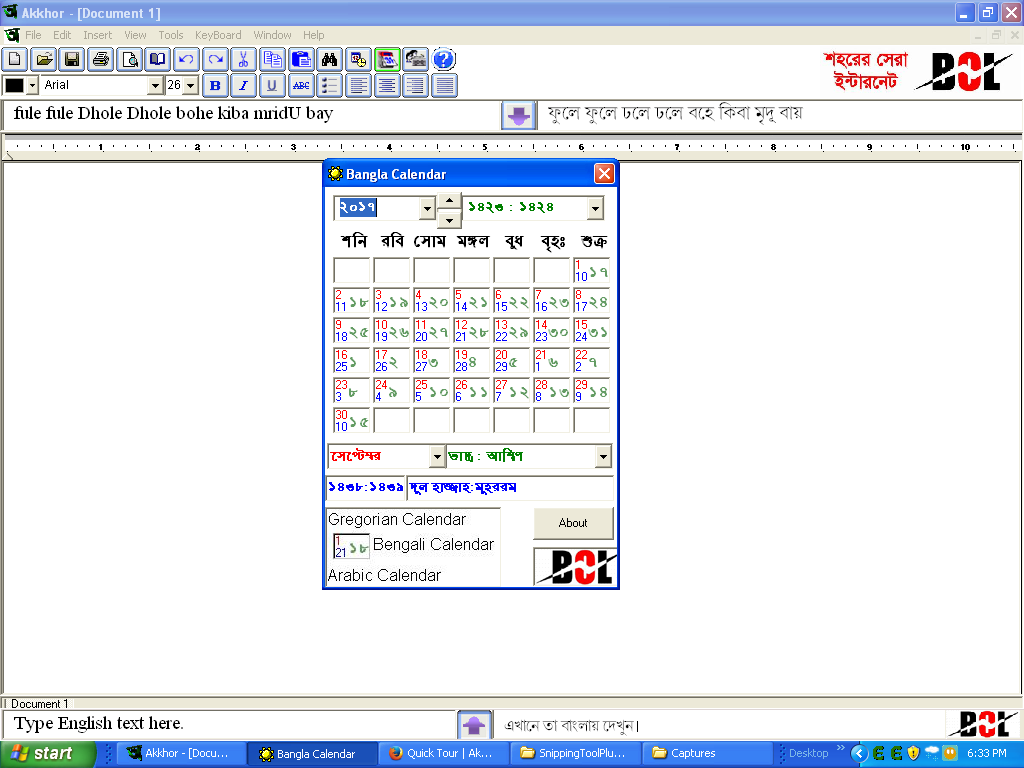The width and height of the screenshot is (1024, 768).
Task: Undo the last action with the Undo arrow
Action: [x=187, y=59]
